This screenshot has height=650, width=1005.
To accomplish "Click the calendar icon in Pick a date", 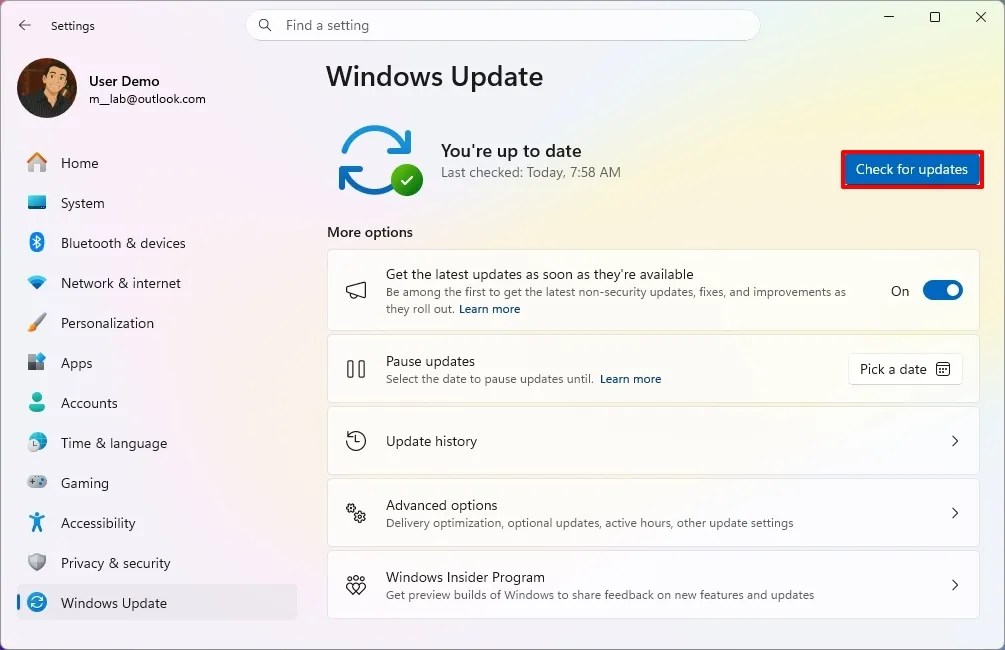I will 943,369.
